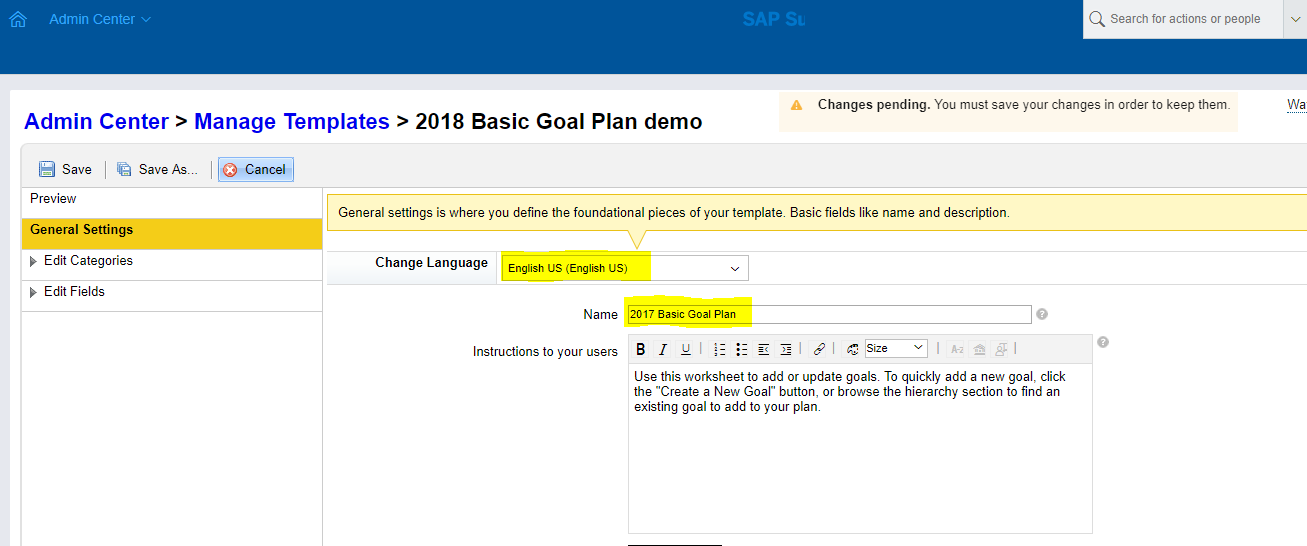1307x546 pixels.
Task: Click the red Cancel X icon
Action: 230,170
